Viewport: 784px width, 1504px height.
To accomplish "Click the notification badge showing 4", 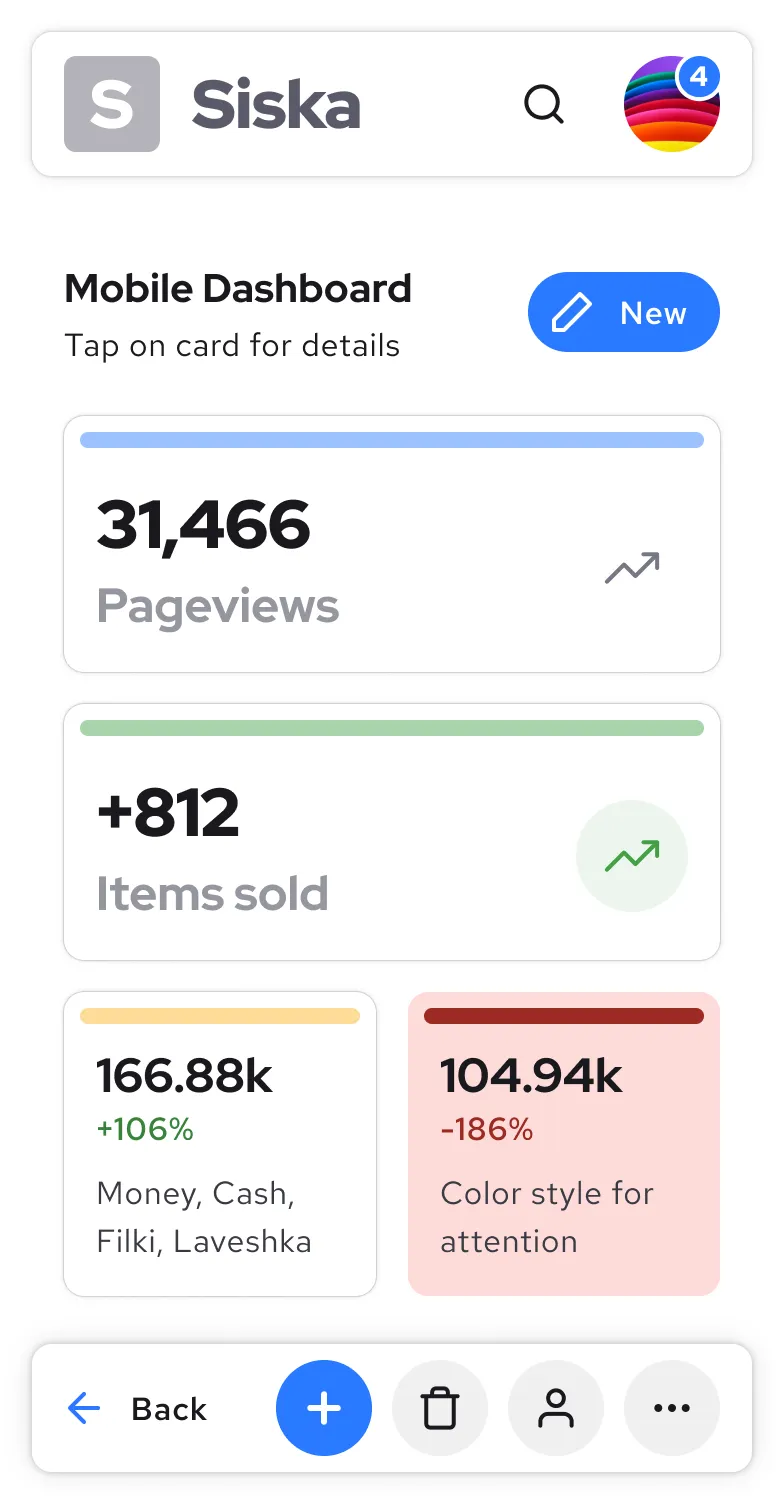I will tap(699, 77).
